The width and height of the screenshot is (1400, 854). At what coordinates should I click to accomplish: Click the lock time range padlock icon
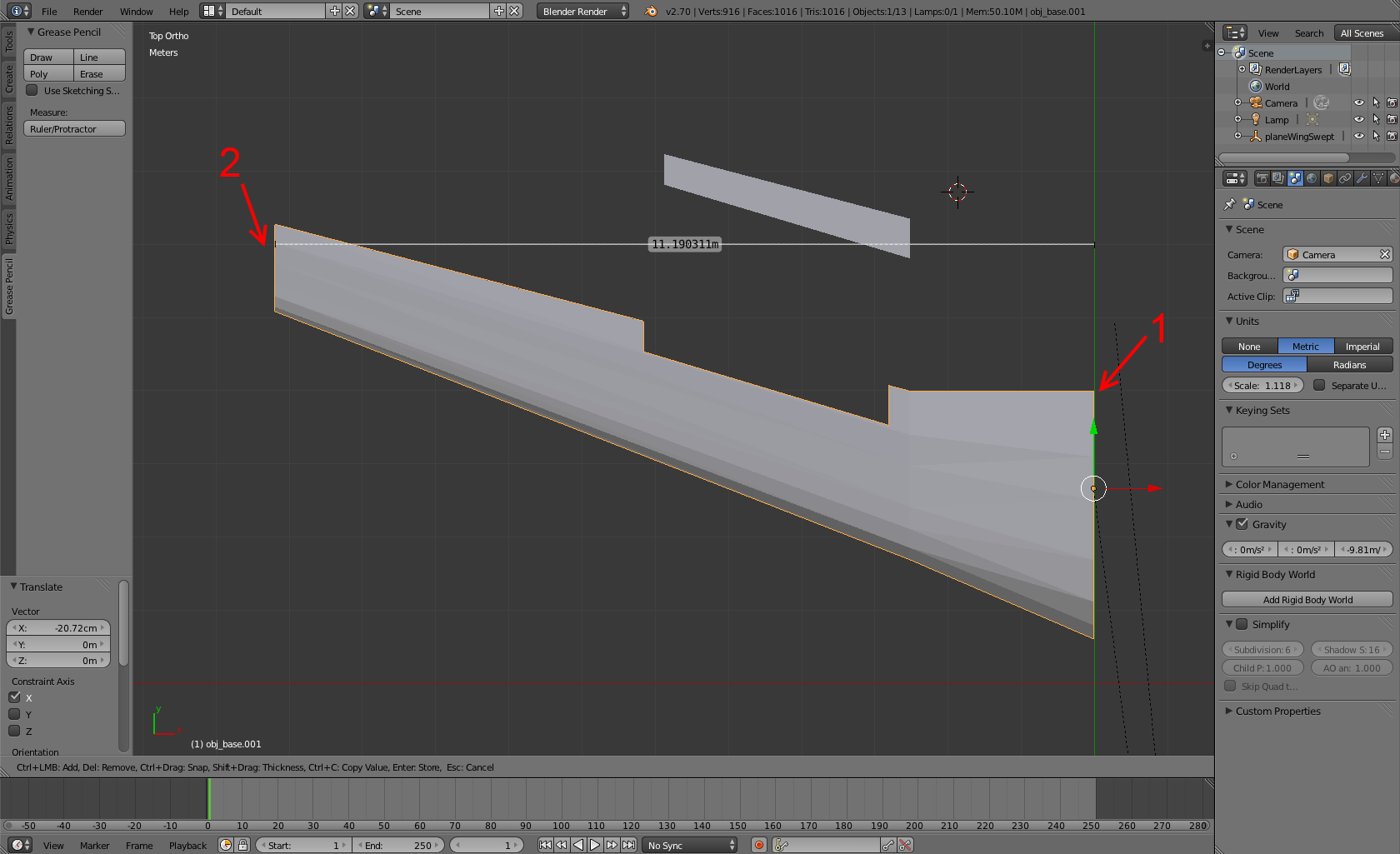242,845
